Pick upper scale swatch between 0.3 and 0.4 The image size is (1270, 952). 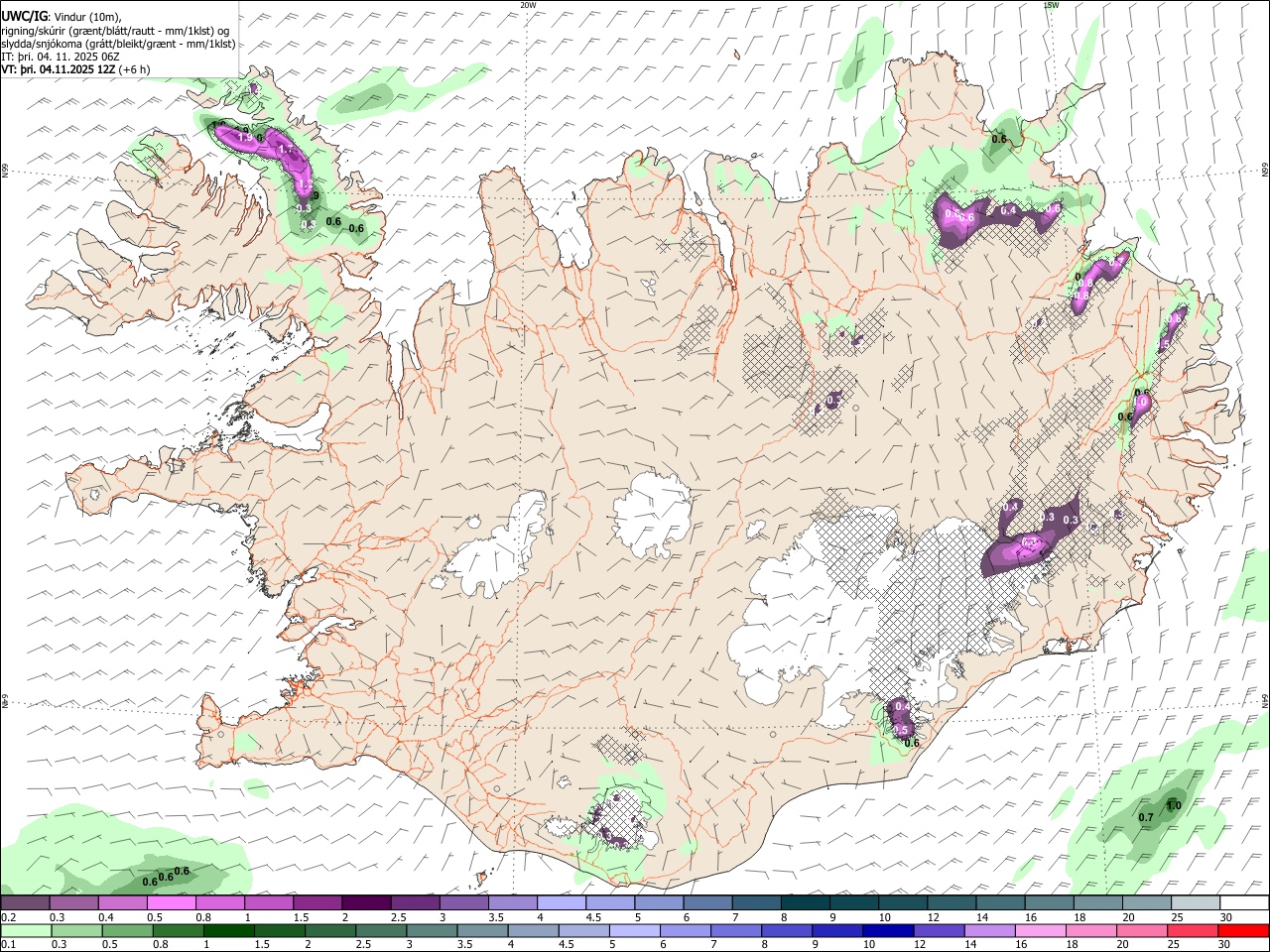click(73, 902)
